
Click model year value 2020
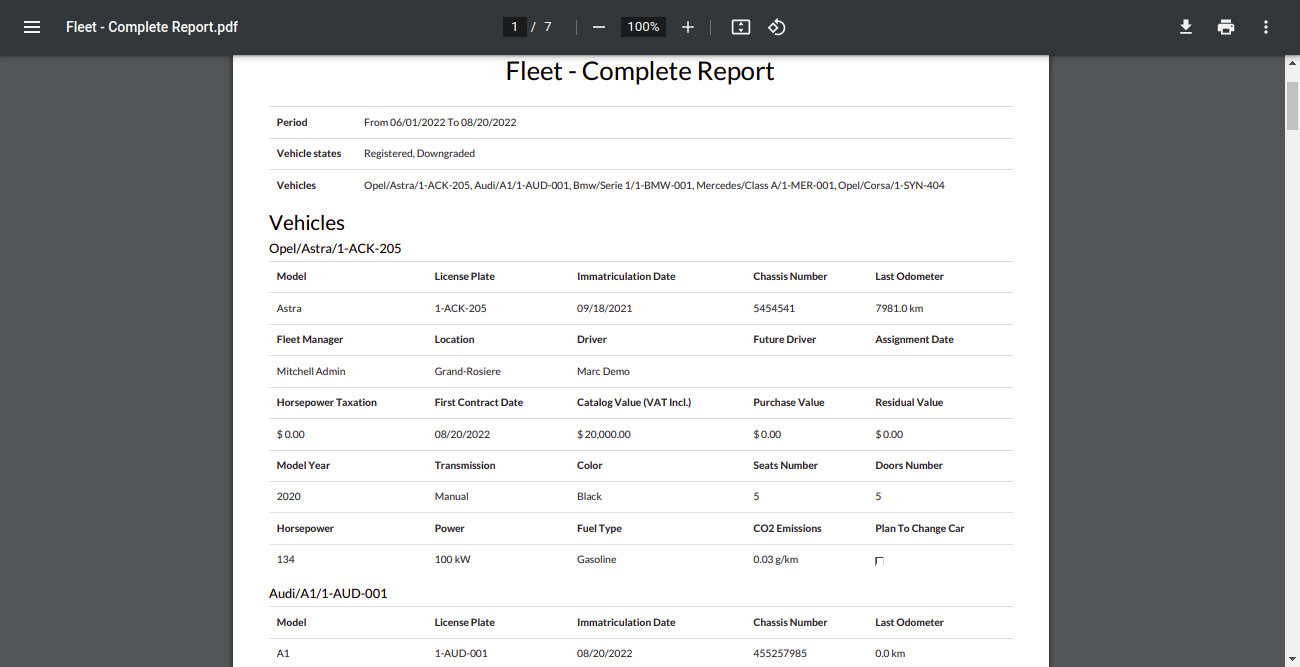tap(289, 496)
